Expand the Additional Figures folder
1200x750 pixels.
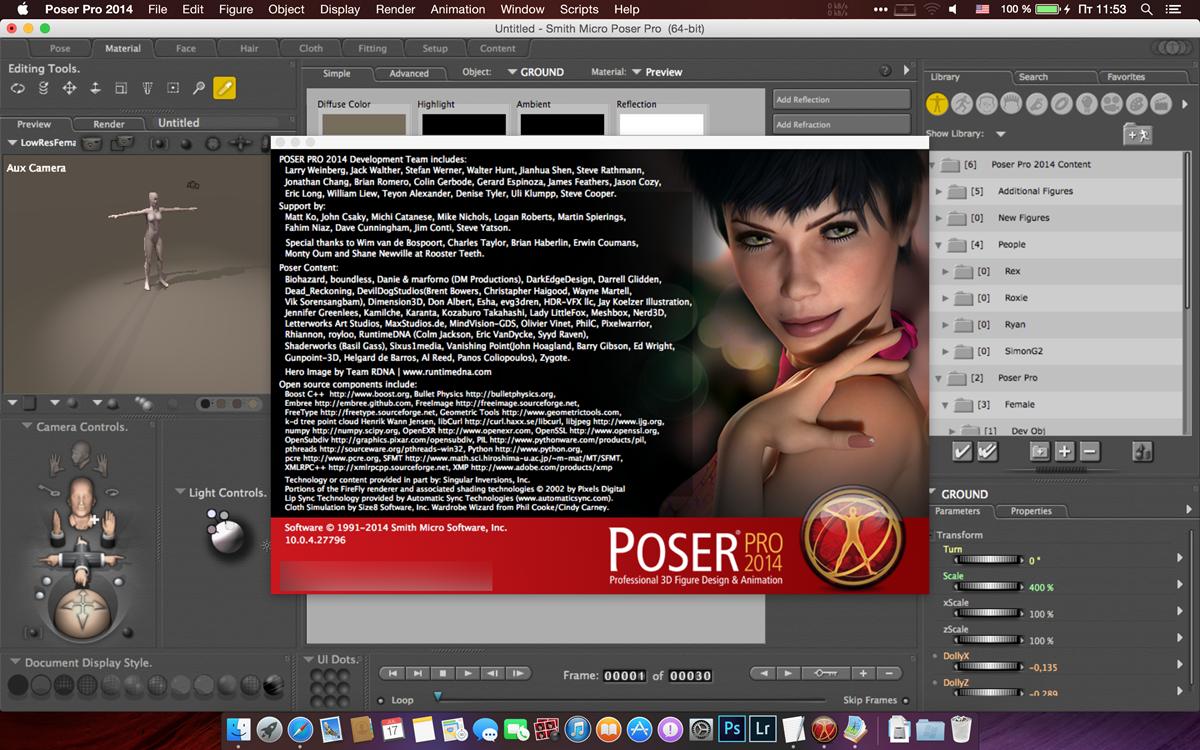tap(939, 191)
